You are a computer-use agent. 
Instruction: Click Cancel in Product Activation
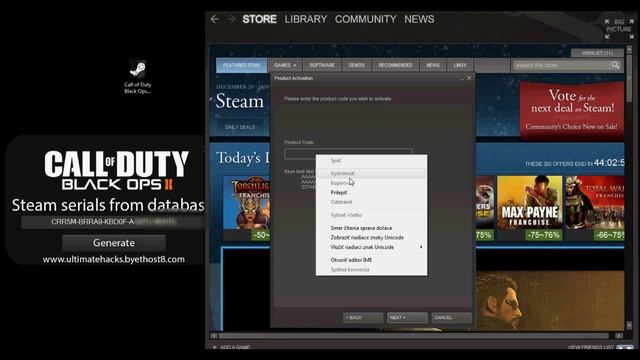452,318
